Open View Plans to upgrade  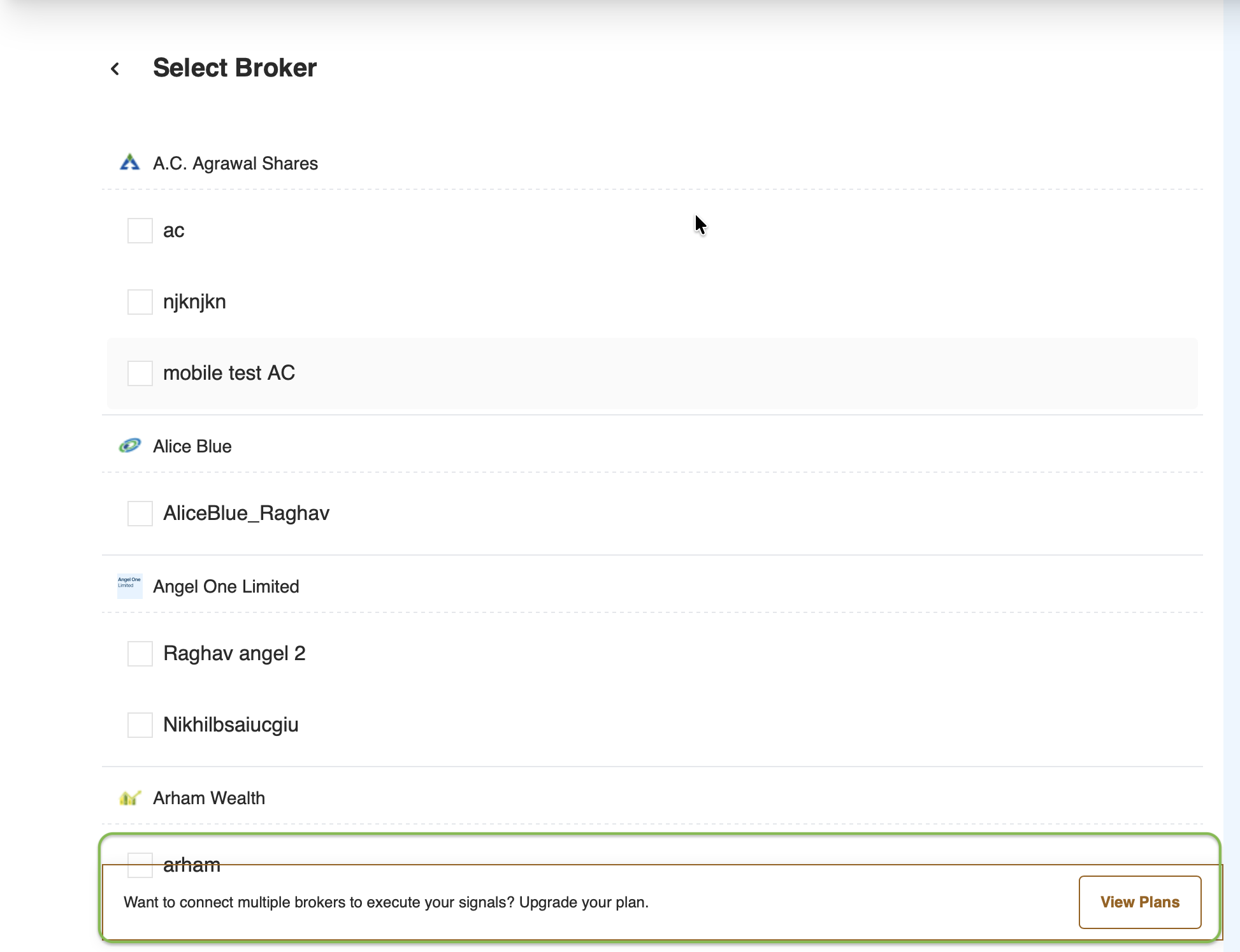point(1139,902)
